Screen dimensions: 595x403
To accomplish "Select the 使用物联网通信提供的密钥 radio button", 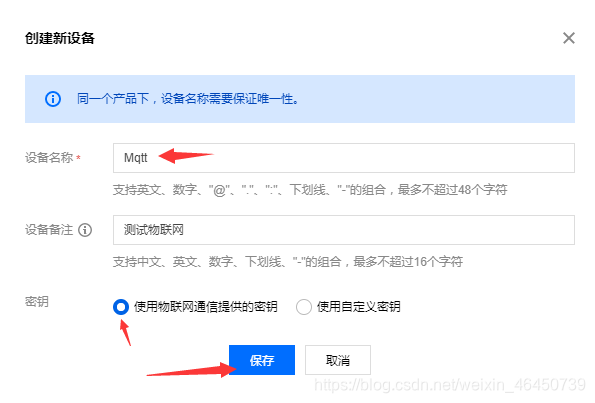I will click(x=121, y=307).
